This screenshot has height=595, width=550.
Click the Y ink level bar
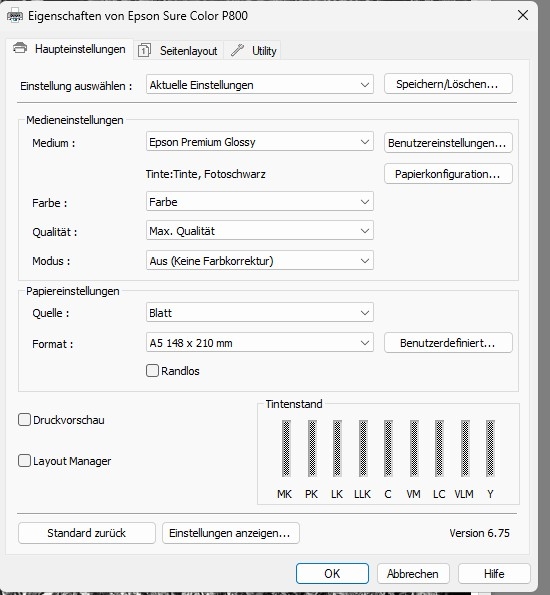(x=490, y=448)
